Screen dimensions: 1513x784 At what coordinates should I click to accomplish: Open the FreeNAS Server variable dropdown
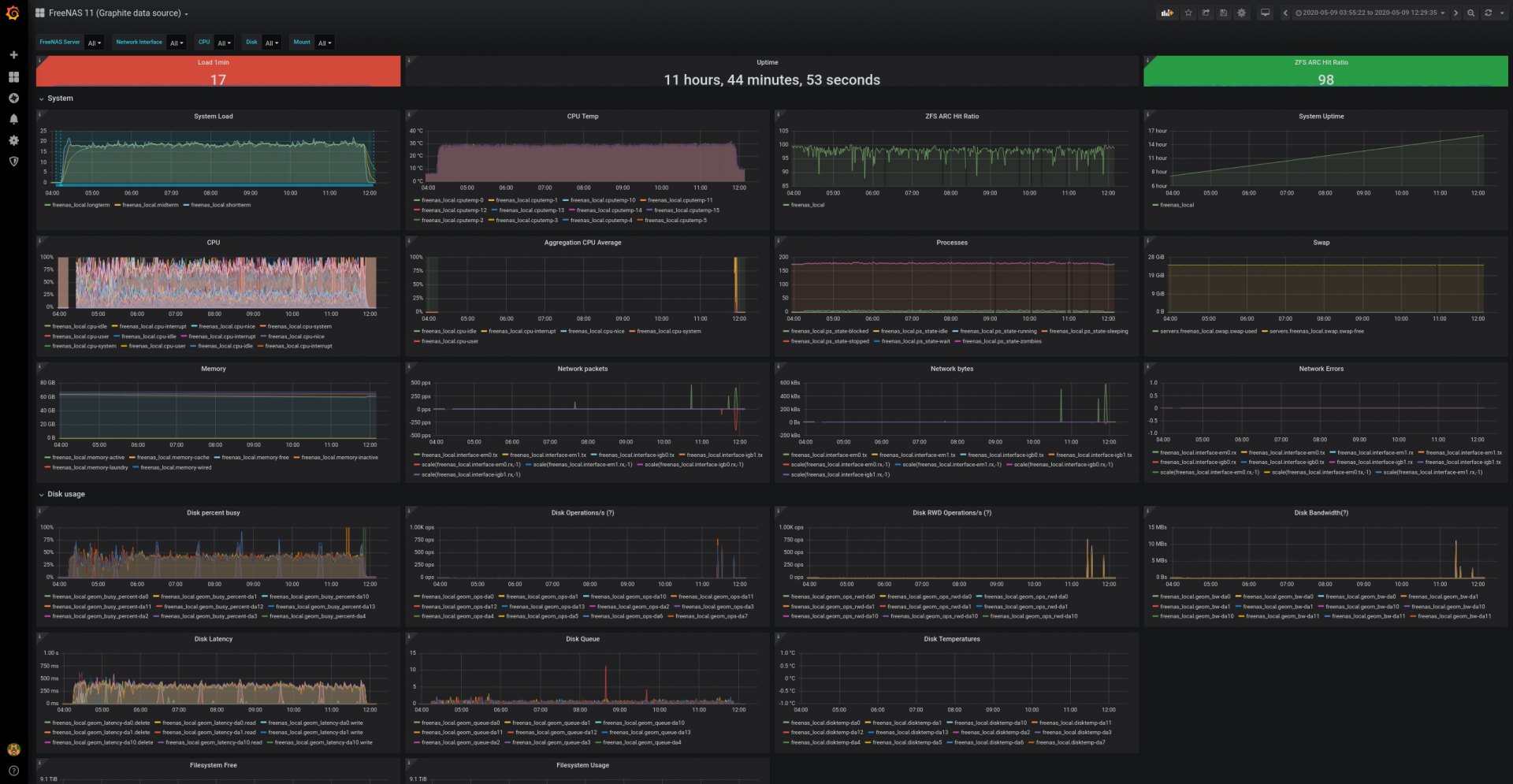click(95, 43)
